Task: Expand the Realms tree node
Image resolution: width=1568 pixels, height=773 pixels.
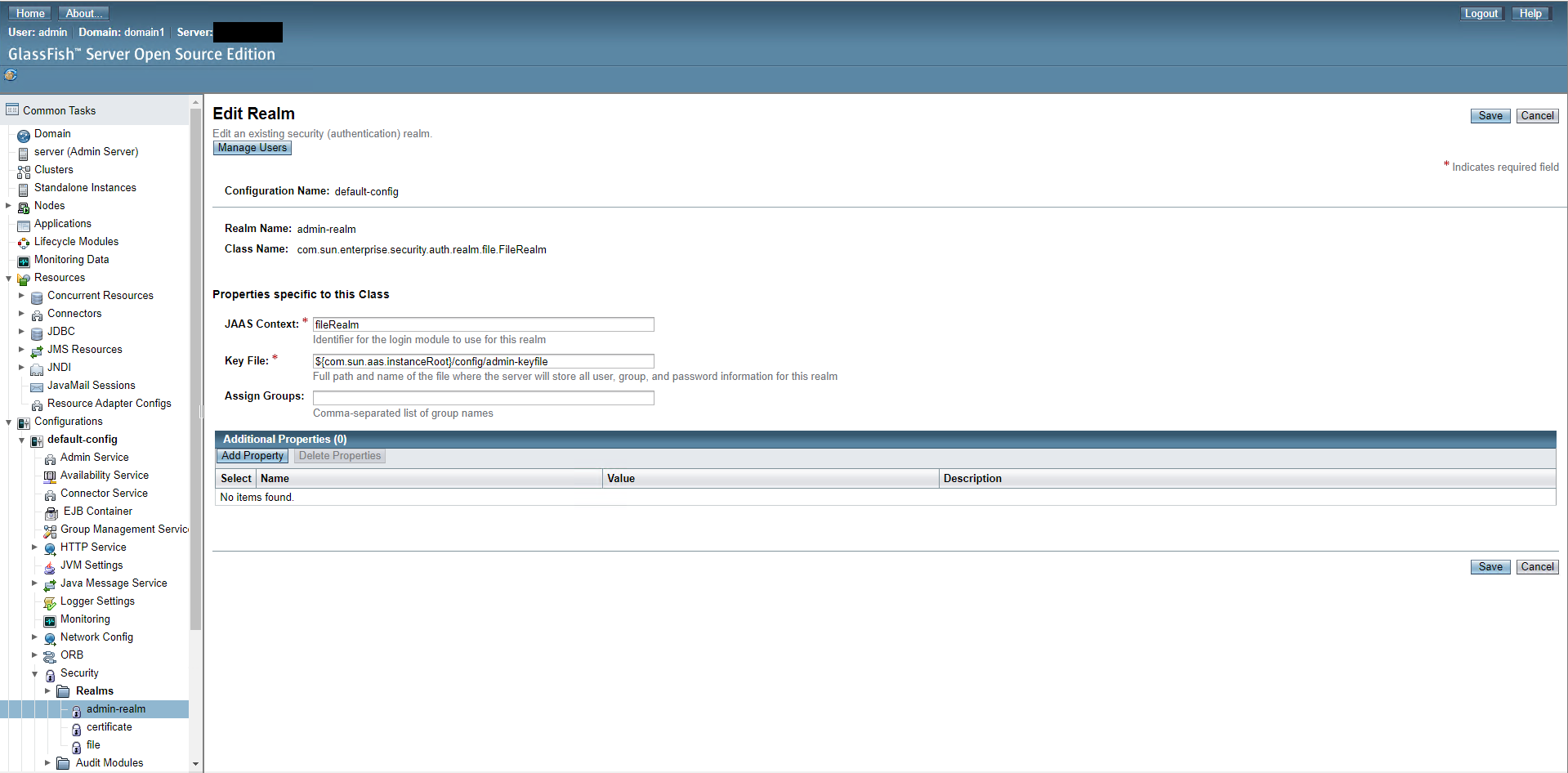Action: coord(48,690)
